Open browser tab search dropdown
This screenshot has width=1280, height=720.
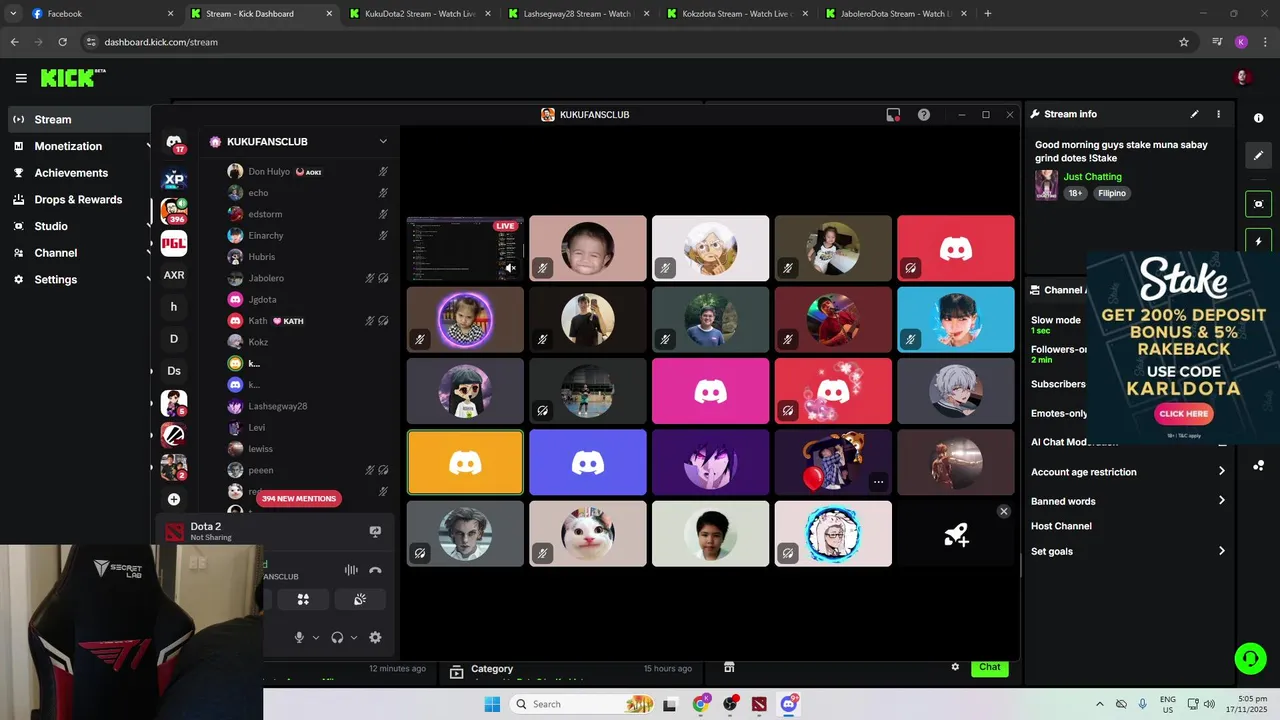13,14
